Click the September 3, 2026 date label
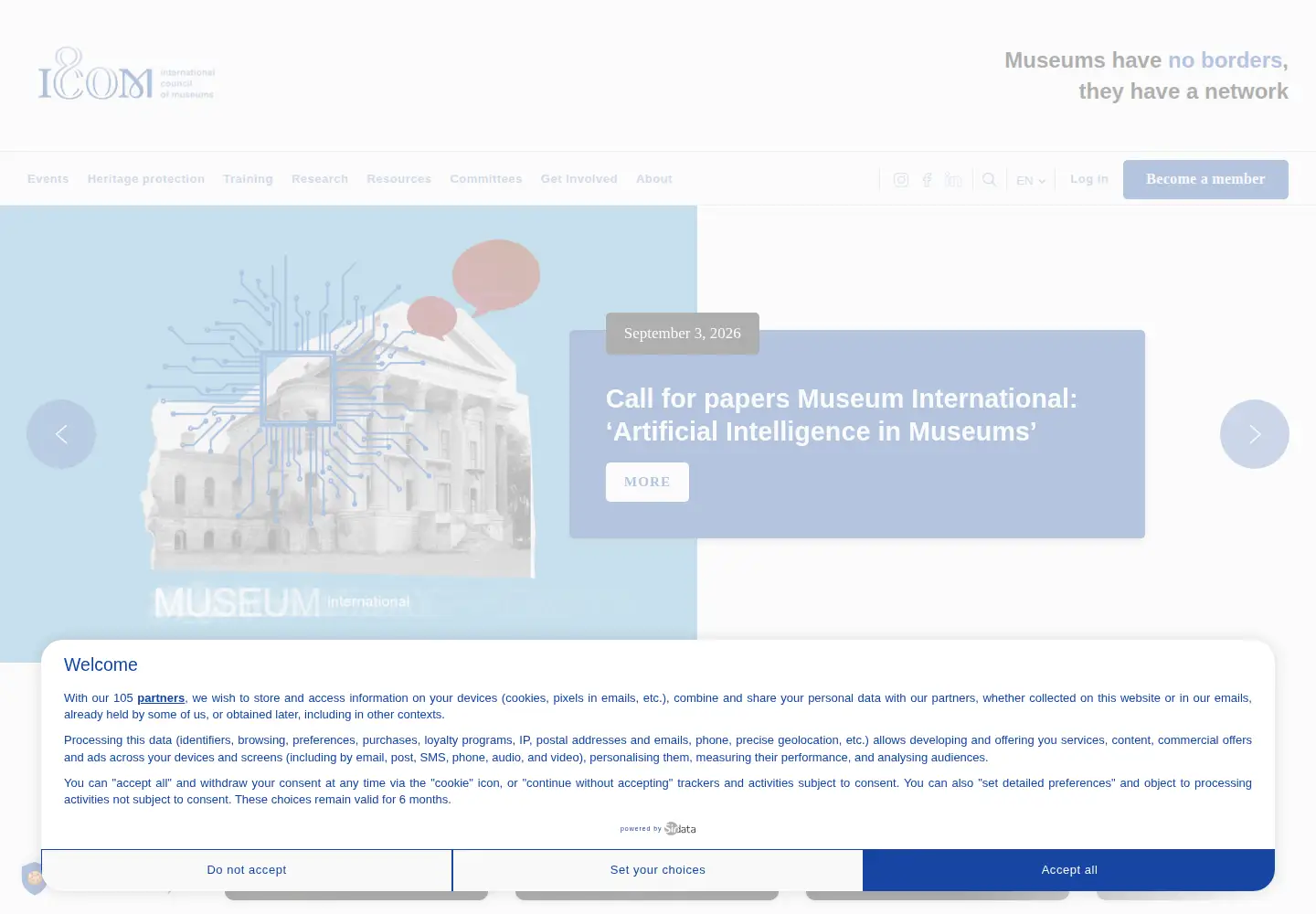Screen dimensions: 1316x914 pos(683,334)
